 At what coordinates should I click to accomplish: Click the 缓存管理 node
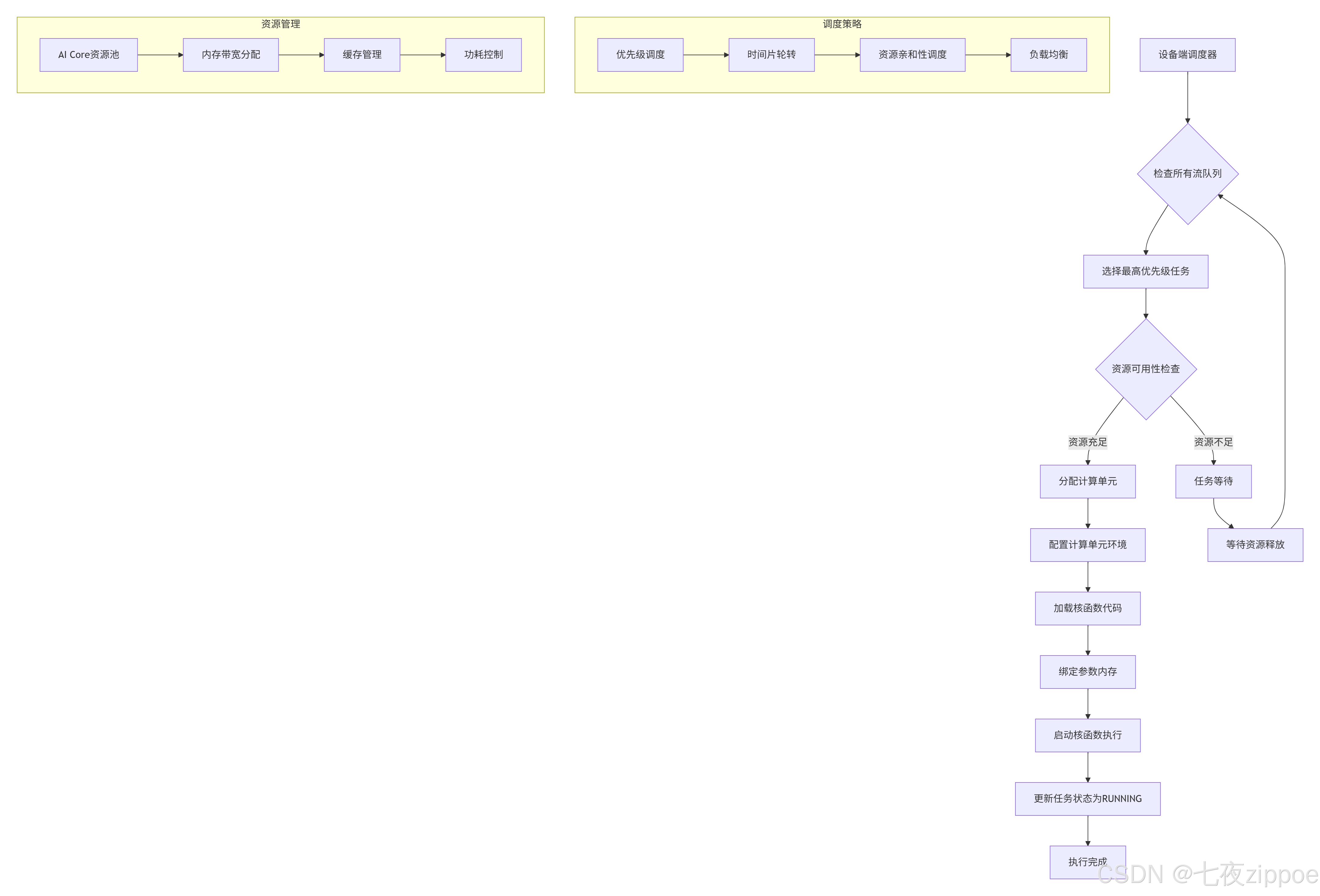coord(362,55)
